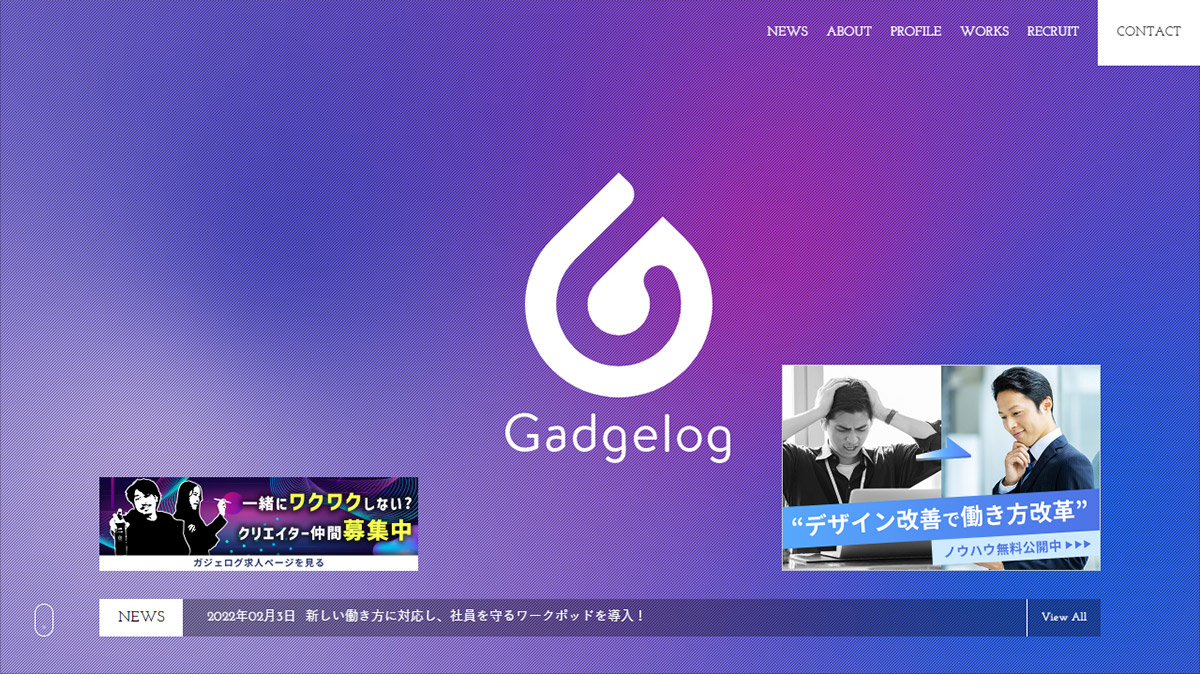Click the date 2022年02月3日
This screenshot has height=674, width=1200.
tap(251, 617)
